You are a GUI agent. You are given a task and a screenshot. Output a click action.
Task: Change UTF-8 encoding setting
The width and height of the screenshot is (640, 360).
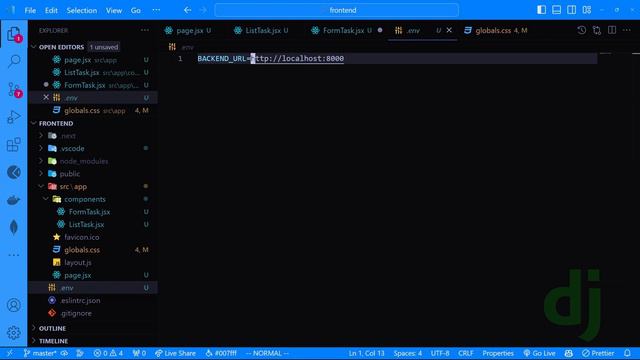pos(440,353)
